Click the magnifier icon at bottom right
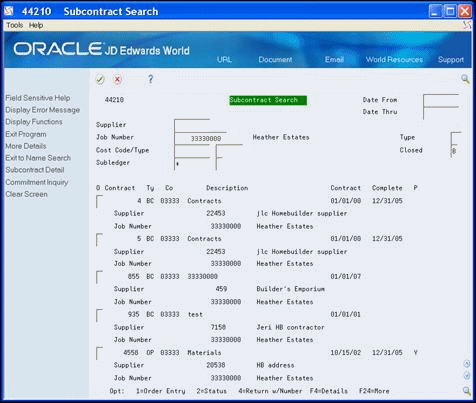 467,391
